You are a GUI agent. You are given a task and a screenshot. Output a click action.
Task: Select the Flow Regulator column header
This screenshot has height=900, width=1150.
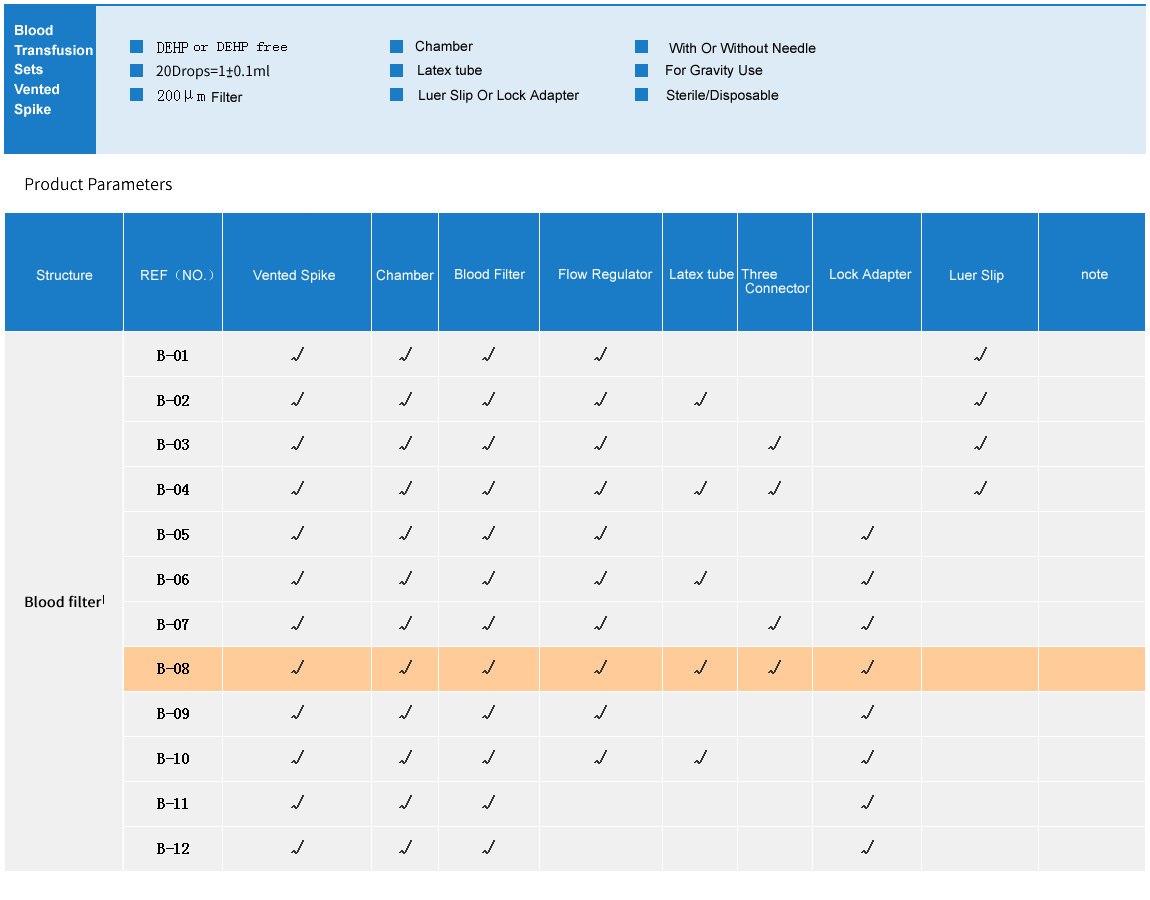[x=604, y=274]
